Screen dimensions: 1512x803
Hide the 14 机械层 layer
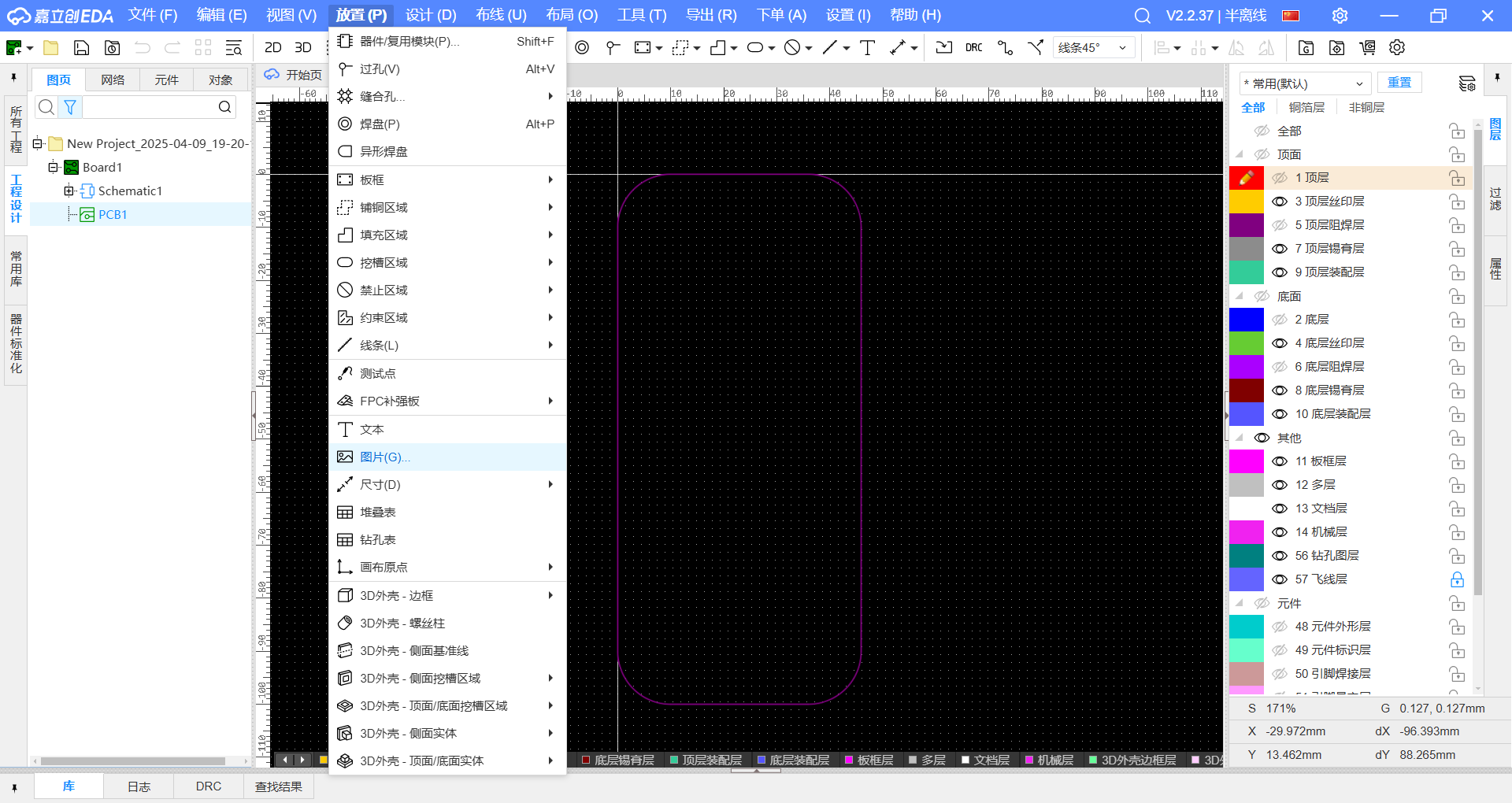(x=1280, y=532)
